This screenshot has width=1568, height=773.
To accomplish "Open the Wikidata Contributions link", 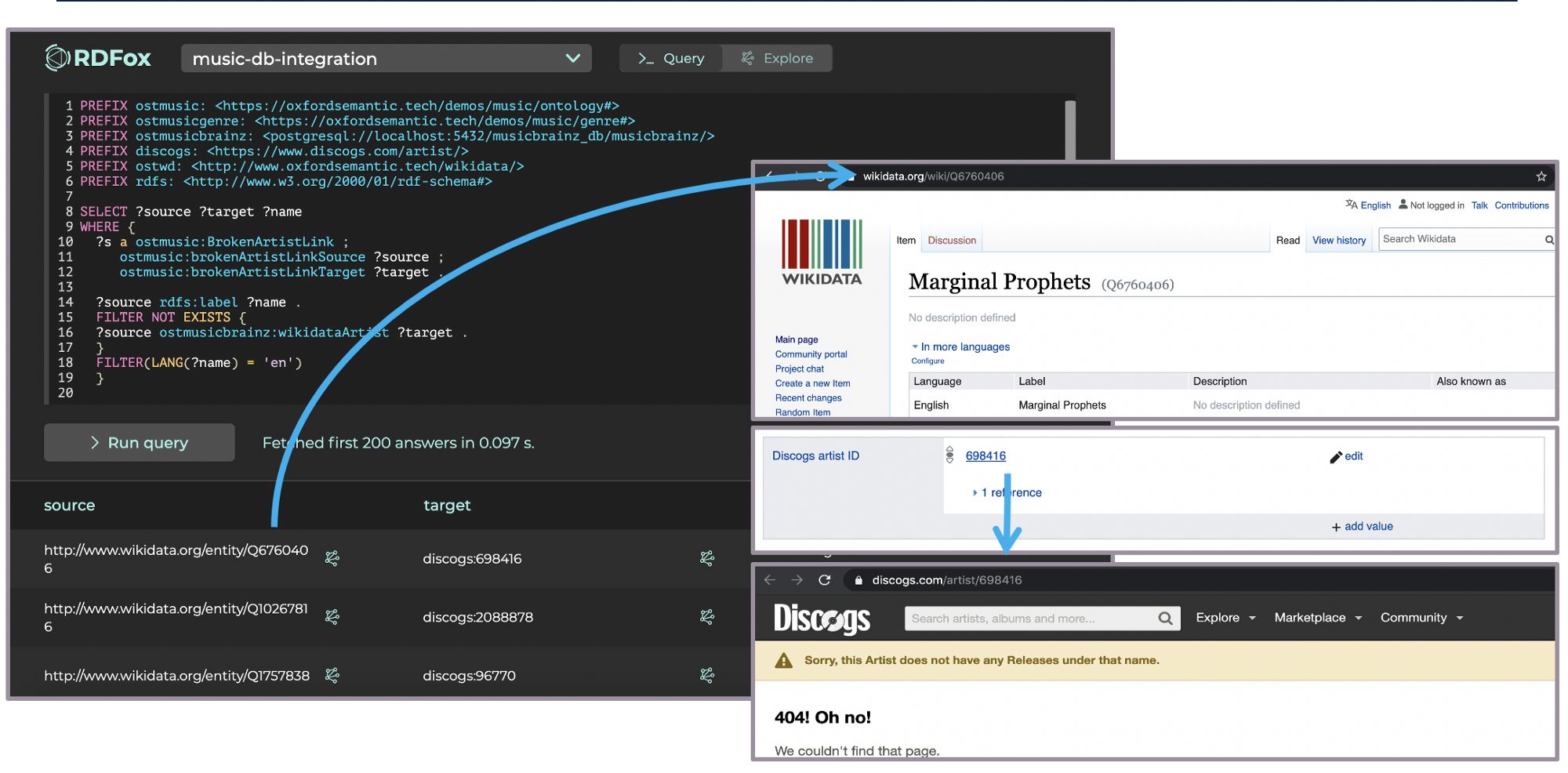I will point(1522,205).
